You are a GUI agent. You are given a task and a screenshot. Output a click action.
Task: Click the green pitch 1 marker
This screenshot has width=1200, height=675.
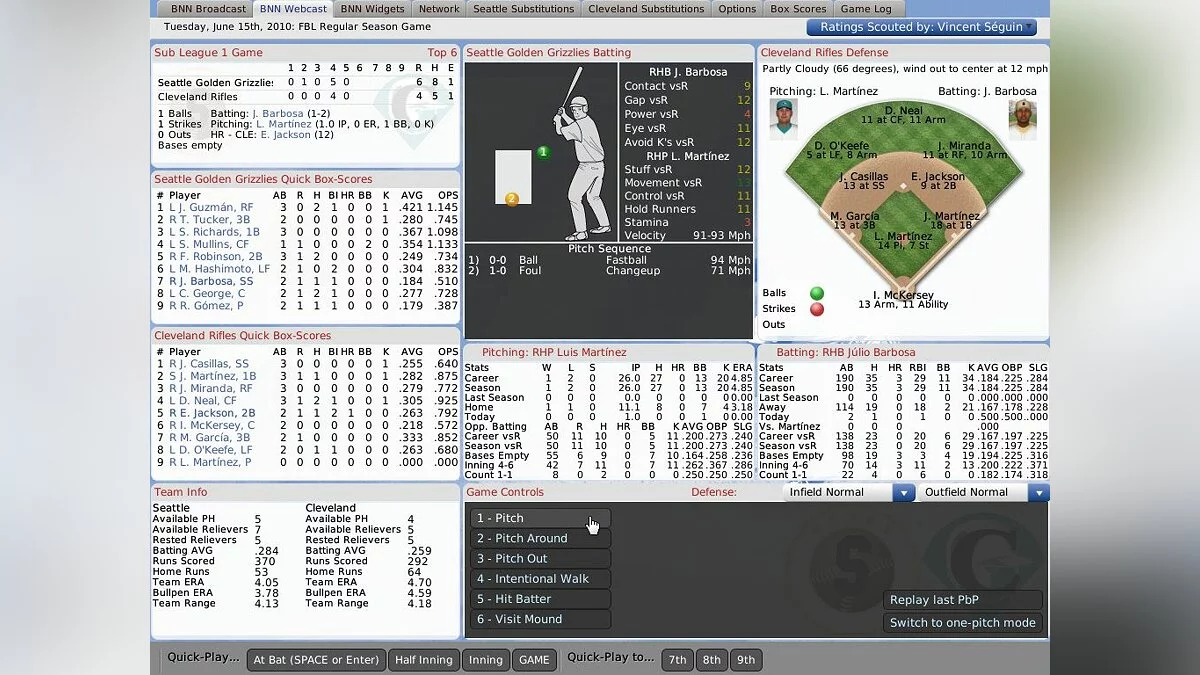click(x=543, y=152)
